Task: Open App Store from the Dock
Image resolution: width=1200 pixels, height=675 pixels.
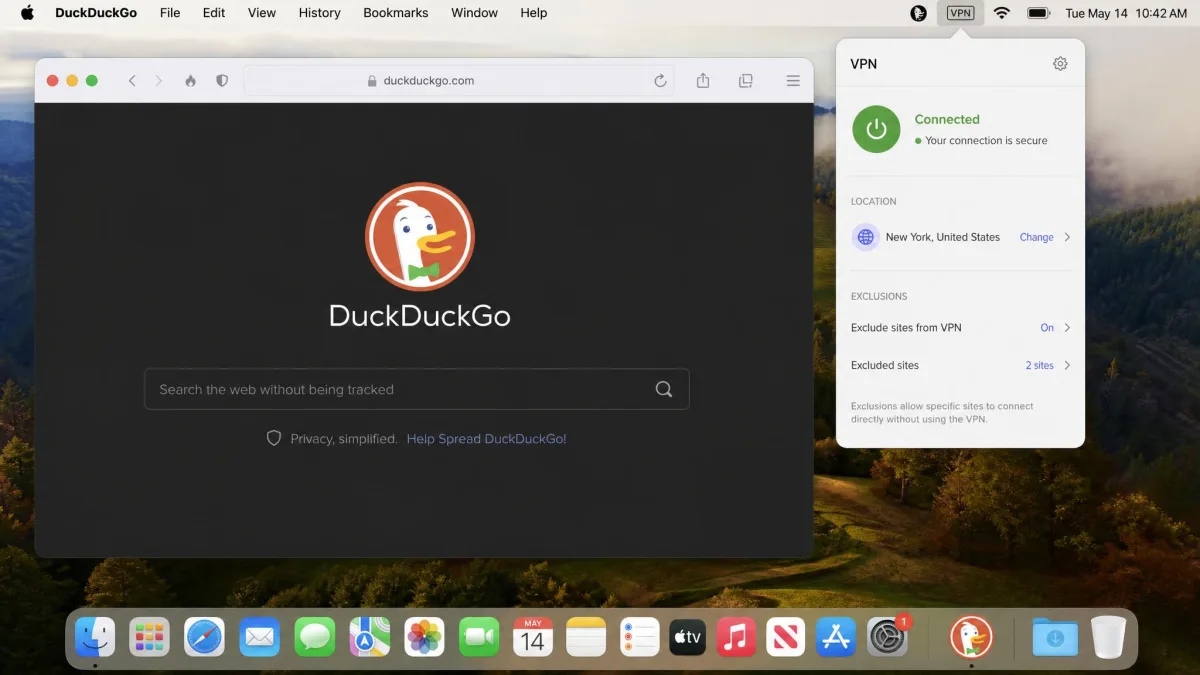Action: [836, 636]
